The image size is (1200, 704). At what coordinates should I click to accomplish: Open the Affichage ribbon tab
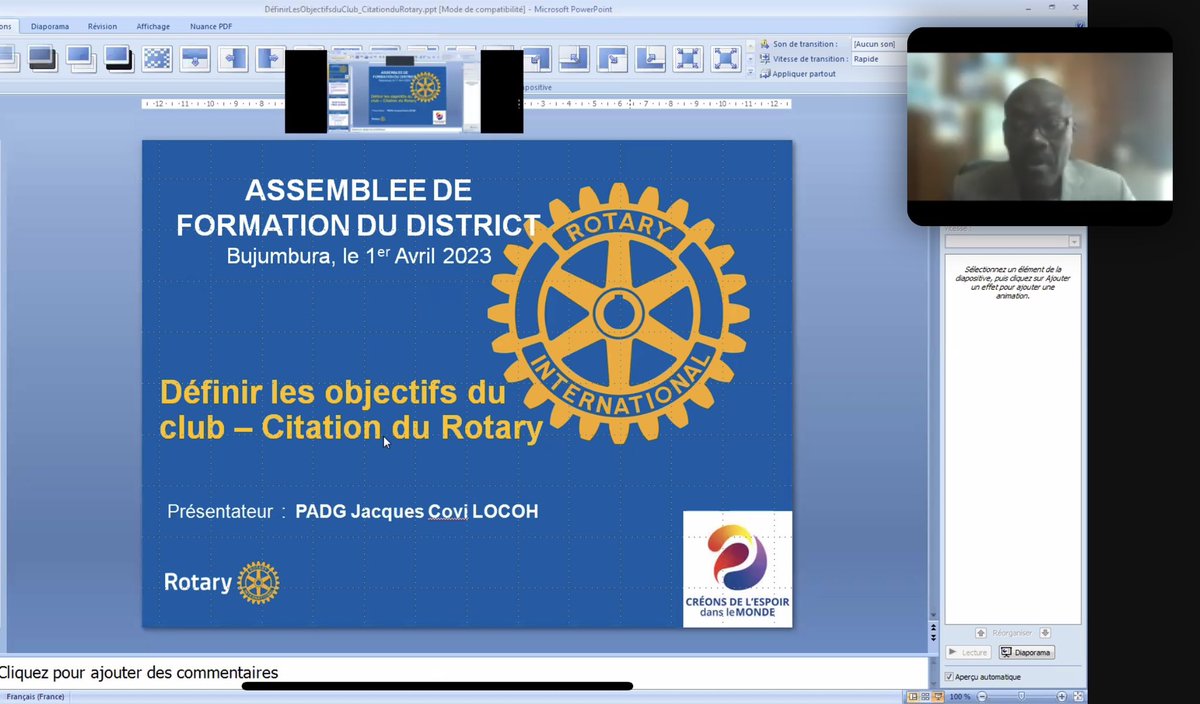pos(153,26)
